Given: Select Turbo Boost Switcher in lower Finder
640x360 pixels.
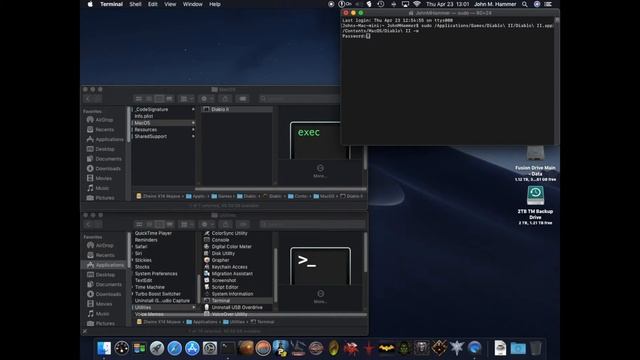Looking at the screenshot, I should pyautogui.click(x=158, y=294).
